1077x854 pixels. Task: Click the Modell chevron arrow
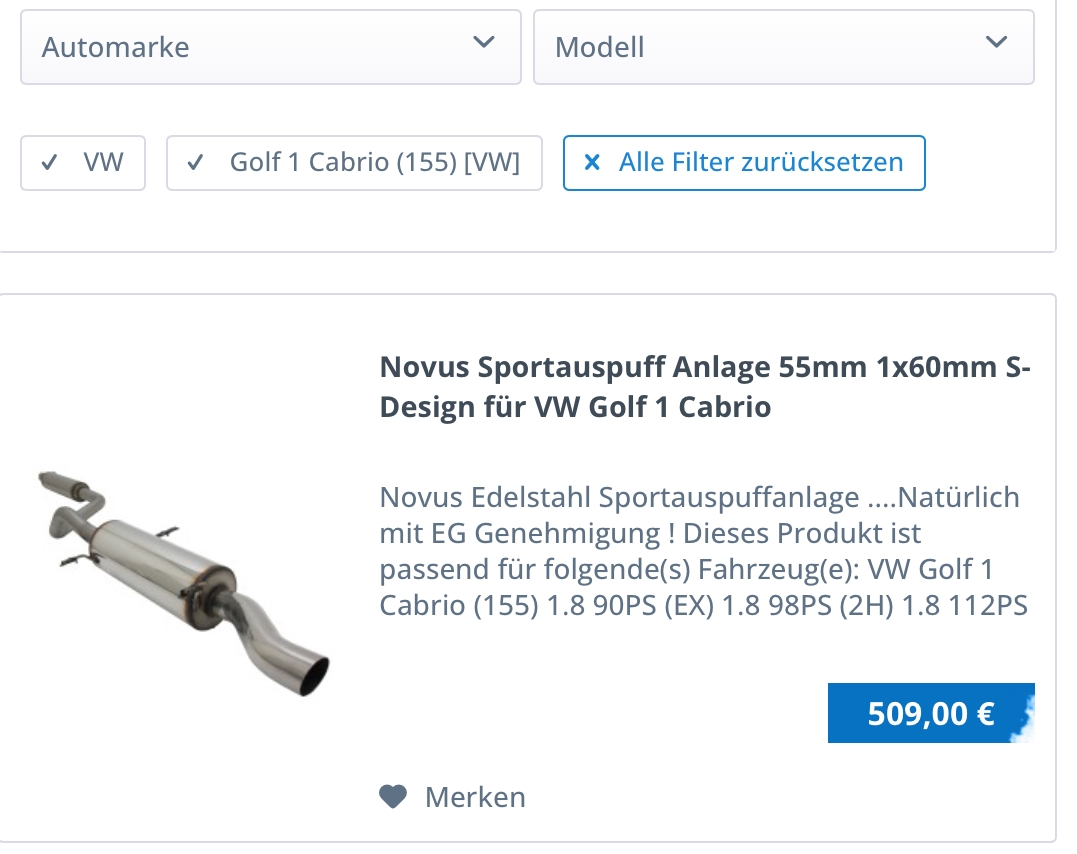pyautogui.click(x=997, y=43)
